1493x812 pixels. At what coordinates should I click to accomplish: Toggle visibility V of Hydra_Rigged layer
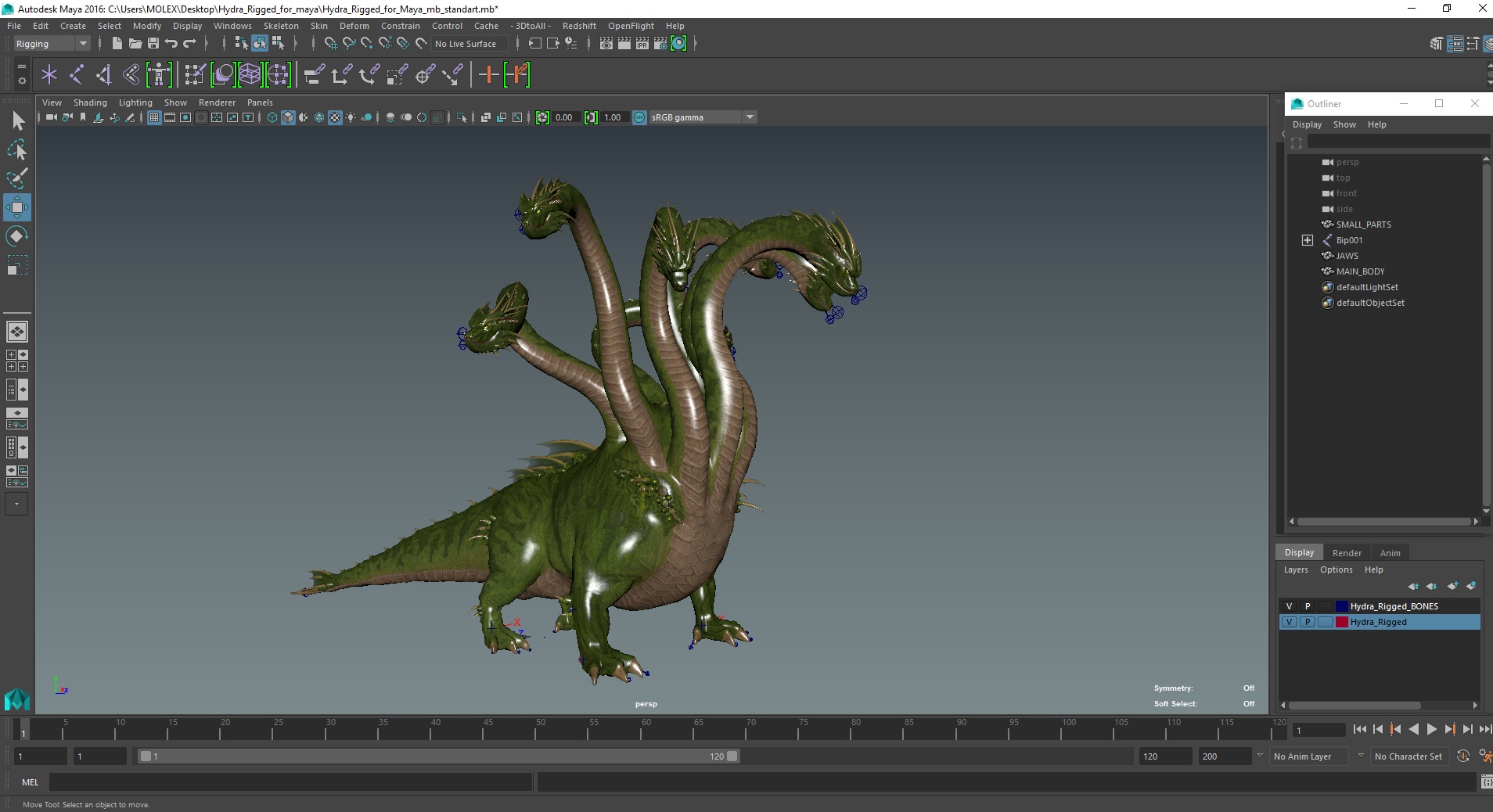(x=1289, y=622)
